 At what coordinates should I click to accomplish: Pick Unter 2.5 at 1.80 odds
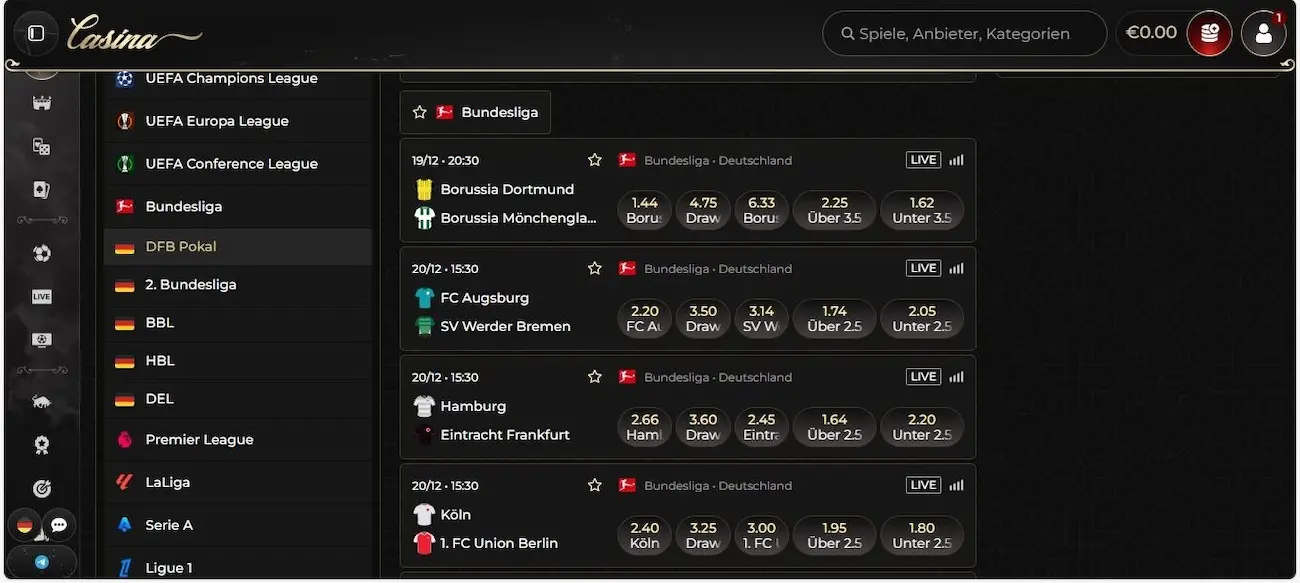(x=922, y=535)
